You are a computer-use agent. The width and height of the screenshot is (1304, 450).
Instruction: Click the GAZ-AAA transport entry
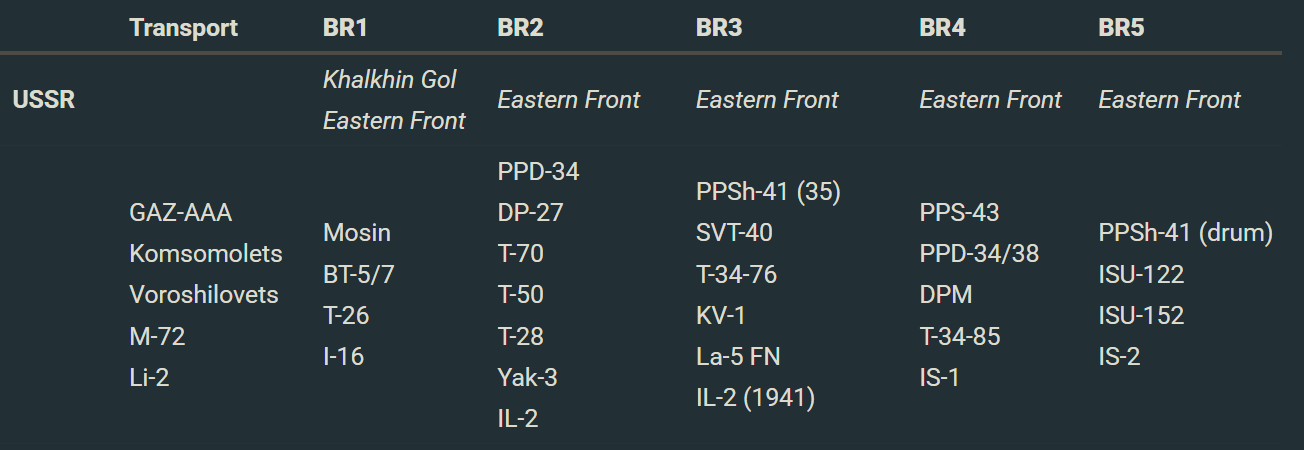tap(181, 213)
